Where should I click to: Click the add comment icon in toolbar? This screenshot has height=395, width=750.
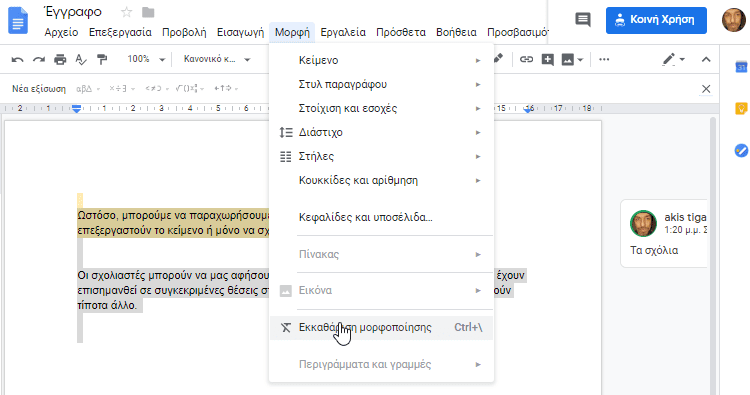pyautogui.click(x=547, y=60)
